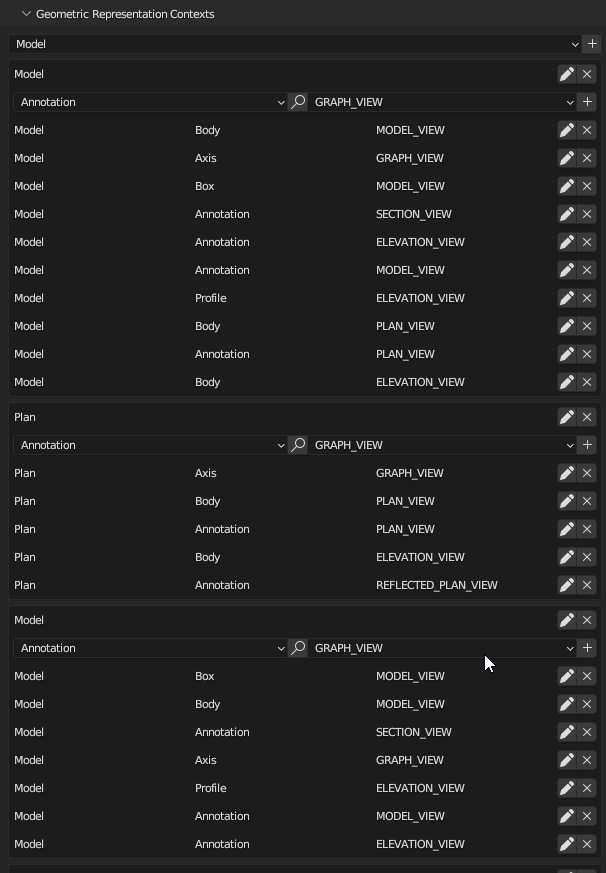606x873 pixels.
Task: Edit the Model Box MODEL_VIEW subcontext
Action: pos(566,186)
